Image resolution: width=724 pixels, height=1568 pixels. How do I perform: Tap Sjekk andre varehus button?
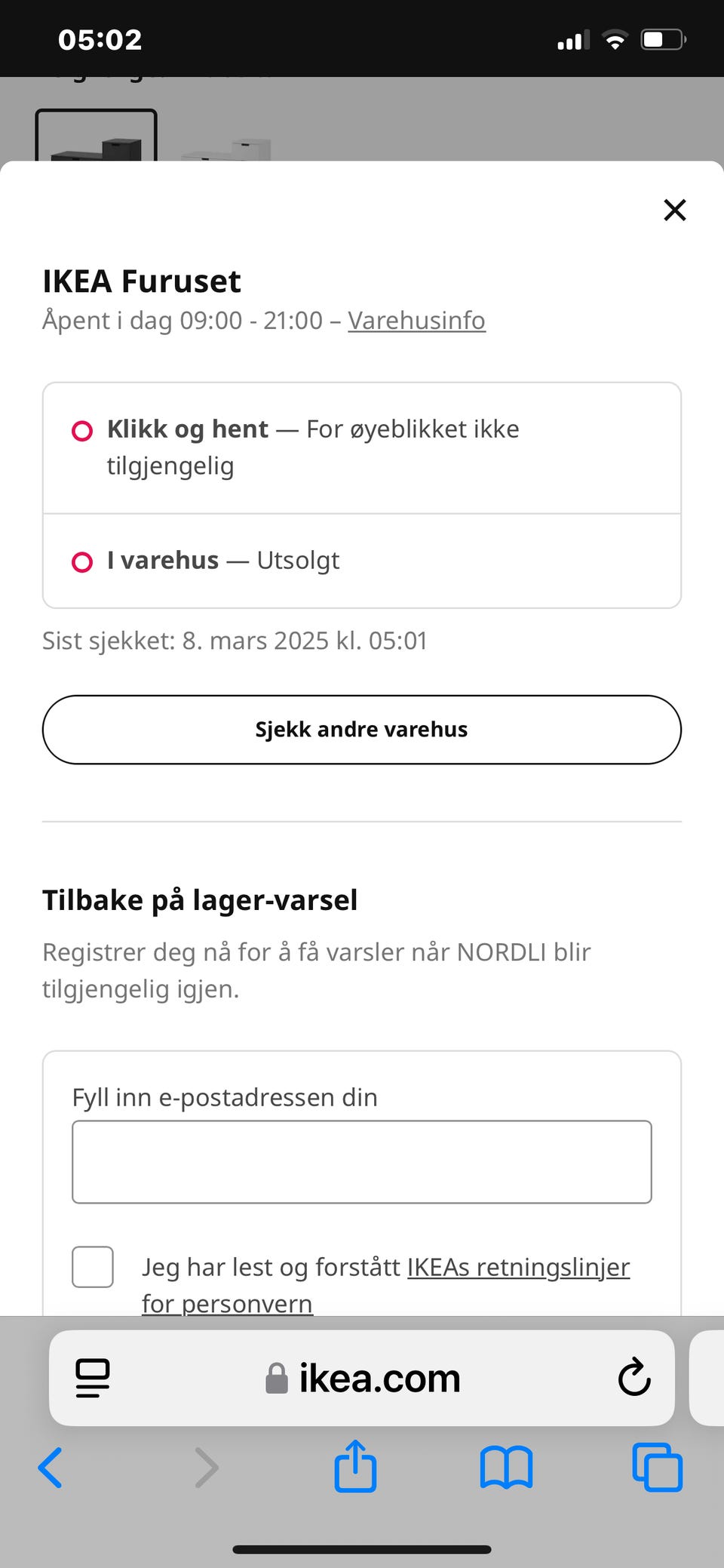coord(362,730)
